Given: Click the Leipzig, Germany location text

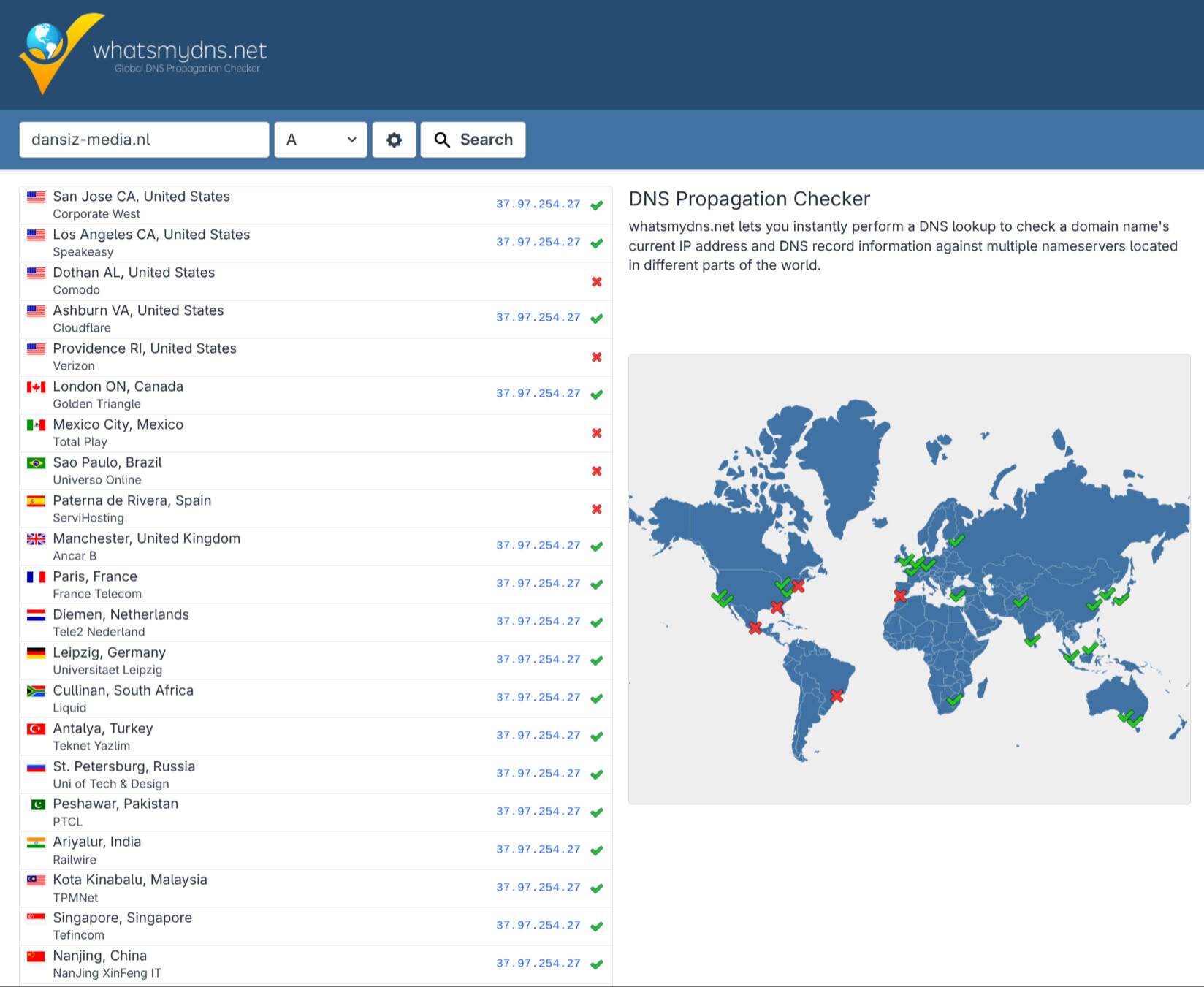Looking at the screenshot, I should [110, 652].
